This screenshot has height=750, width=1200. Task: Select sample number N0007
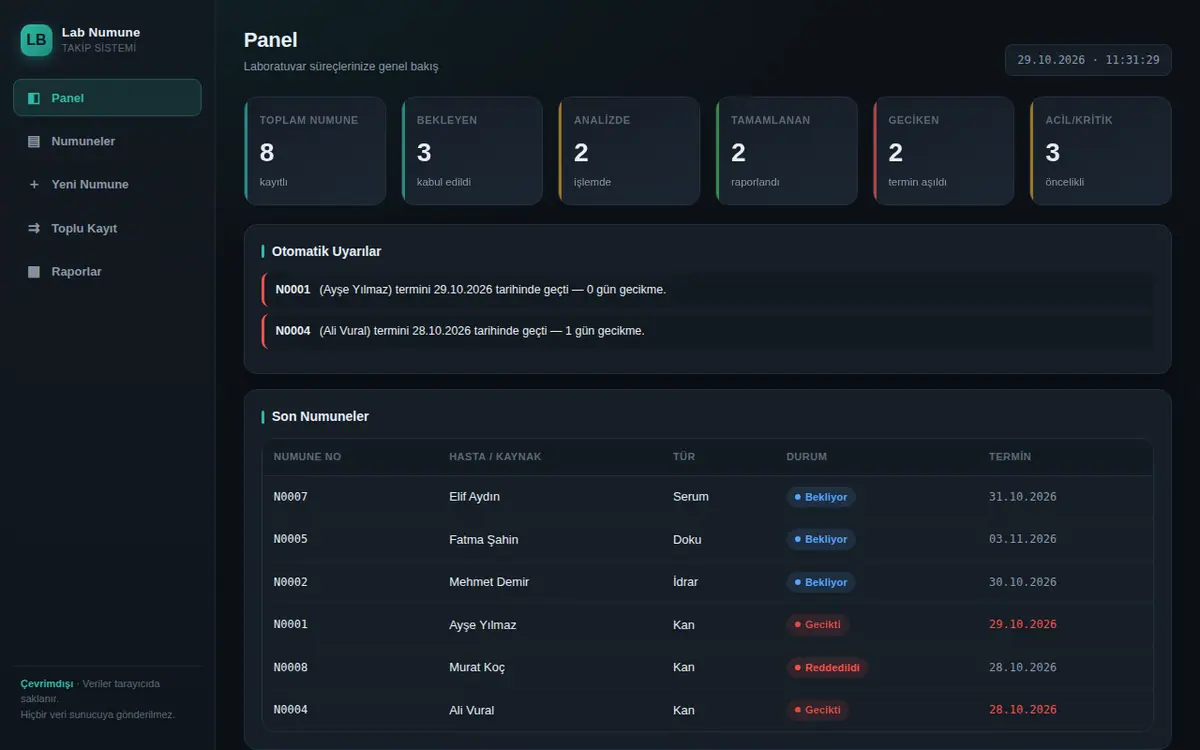[x=291, y=497]
